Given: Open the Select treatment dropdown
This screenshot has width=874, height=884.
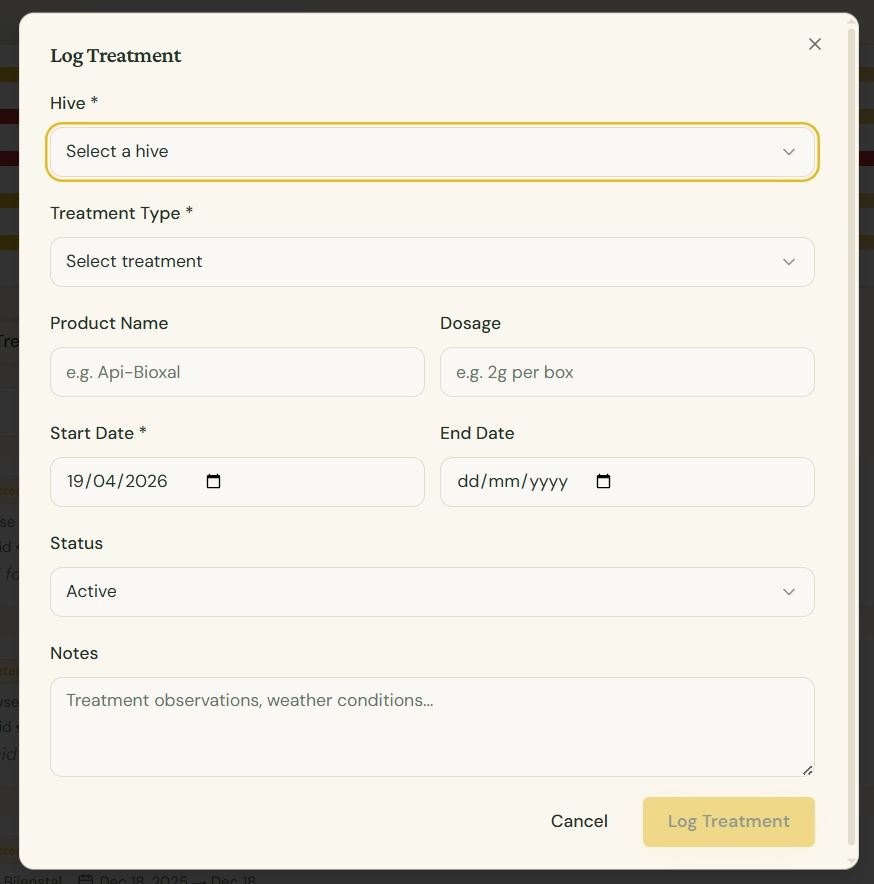Looking at the screenshot, I should pos(432,262).
